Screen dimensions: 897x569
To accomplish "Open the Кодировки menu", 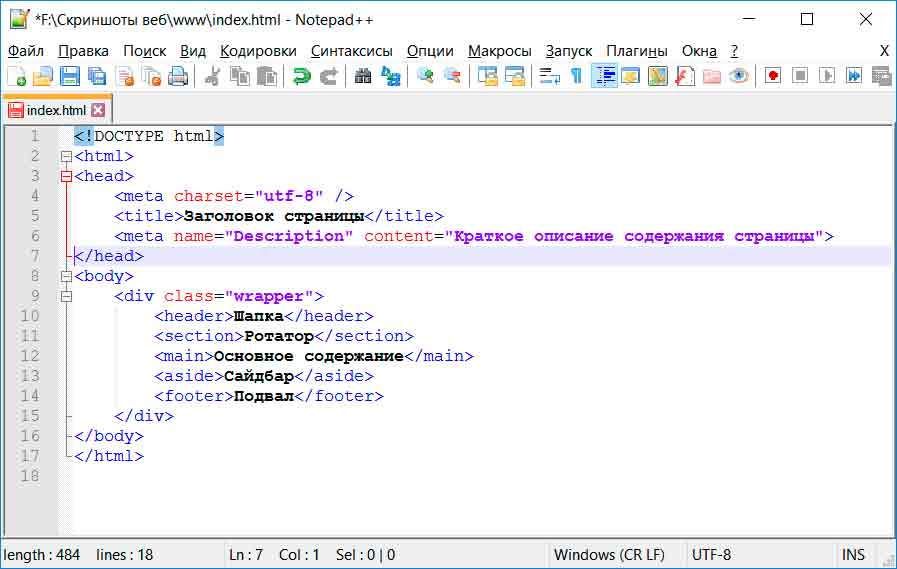I will 258,51.
